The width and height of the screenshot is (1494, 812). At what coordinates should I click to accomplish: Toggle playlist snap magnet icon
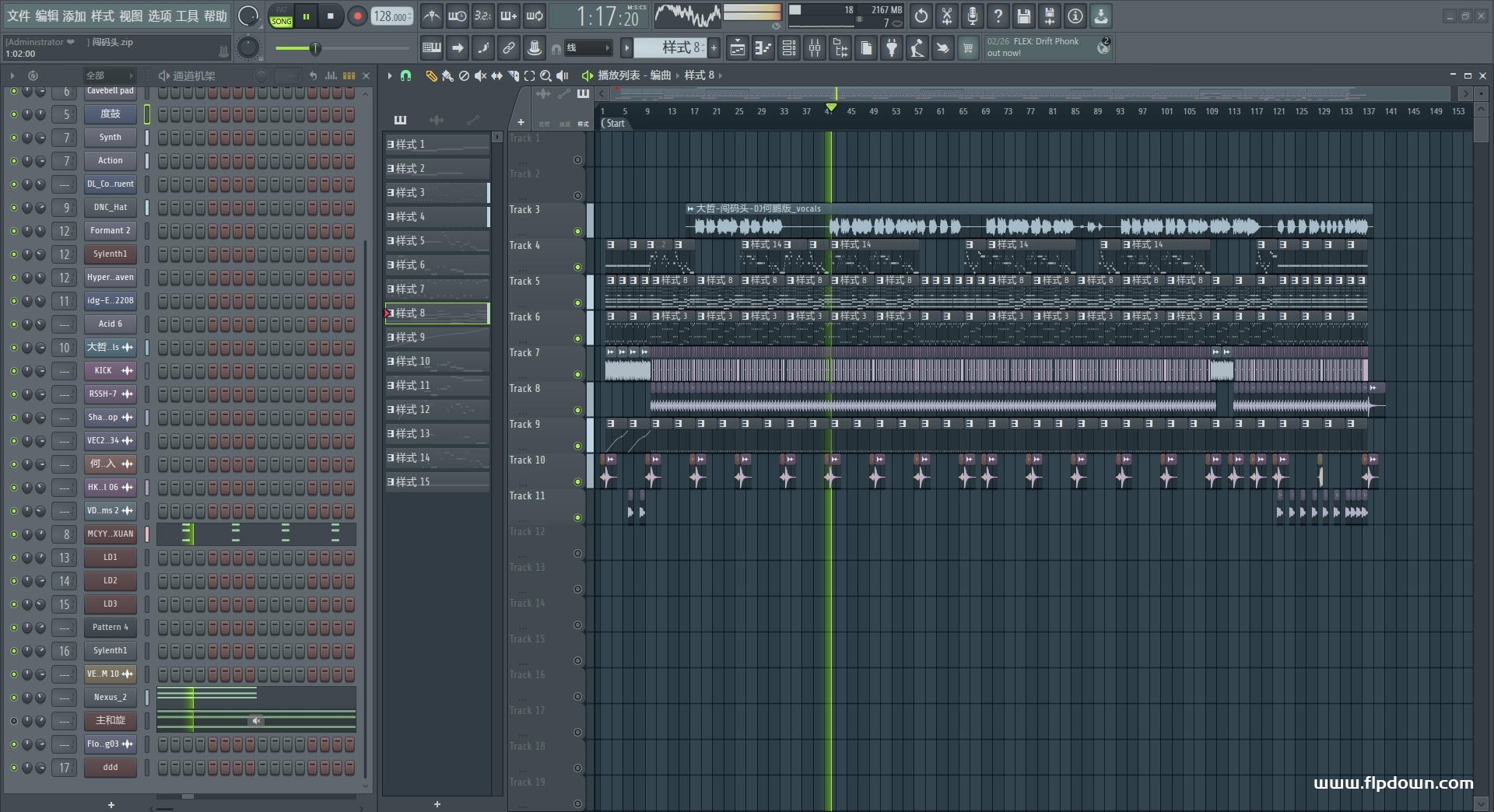pos(405,75)
